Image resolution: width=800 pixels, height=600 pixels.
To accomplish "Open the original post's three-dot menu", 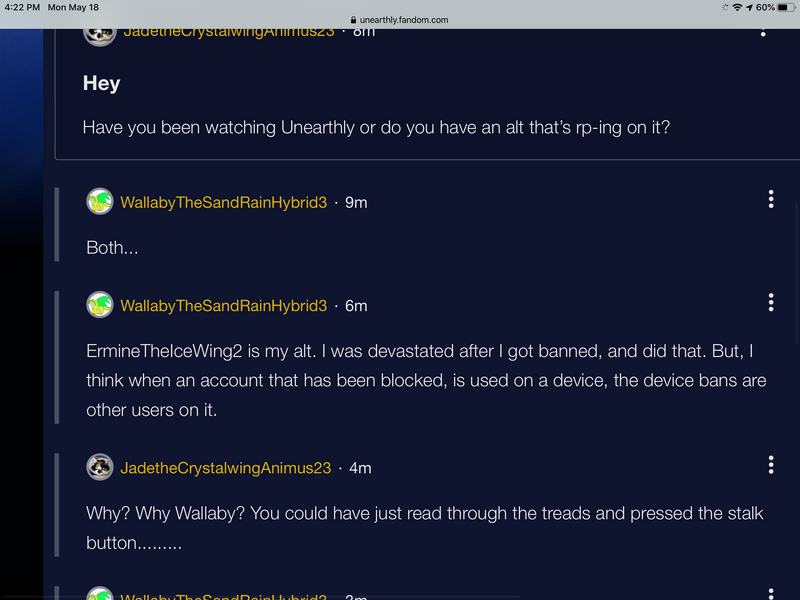I will click(x=763, y=32).
